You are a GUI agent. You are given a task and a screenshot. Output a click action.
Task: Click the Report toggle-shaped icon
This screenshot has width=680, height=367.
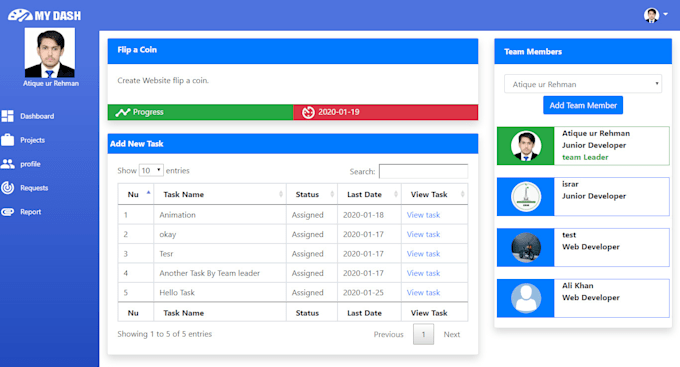pyautogui.click(x=7, y=212)
